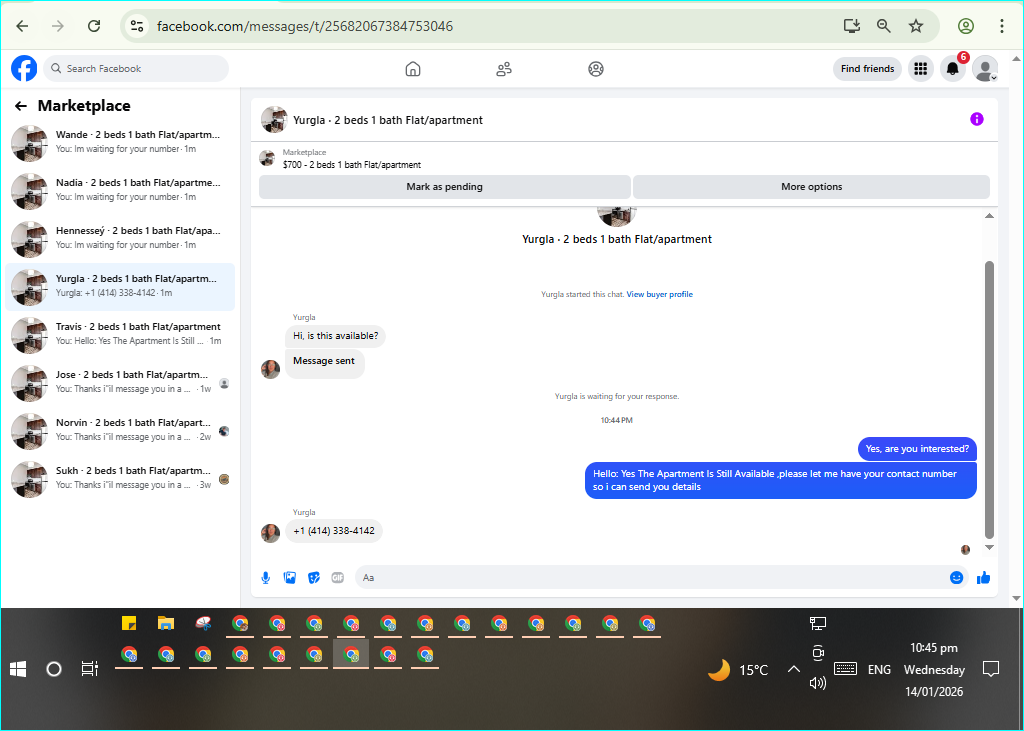The height and width of the screenshot is (731, 1024).
Task: Open Nadia conversation in list
Action: point(120,190)
